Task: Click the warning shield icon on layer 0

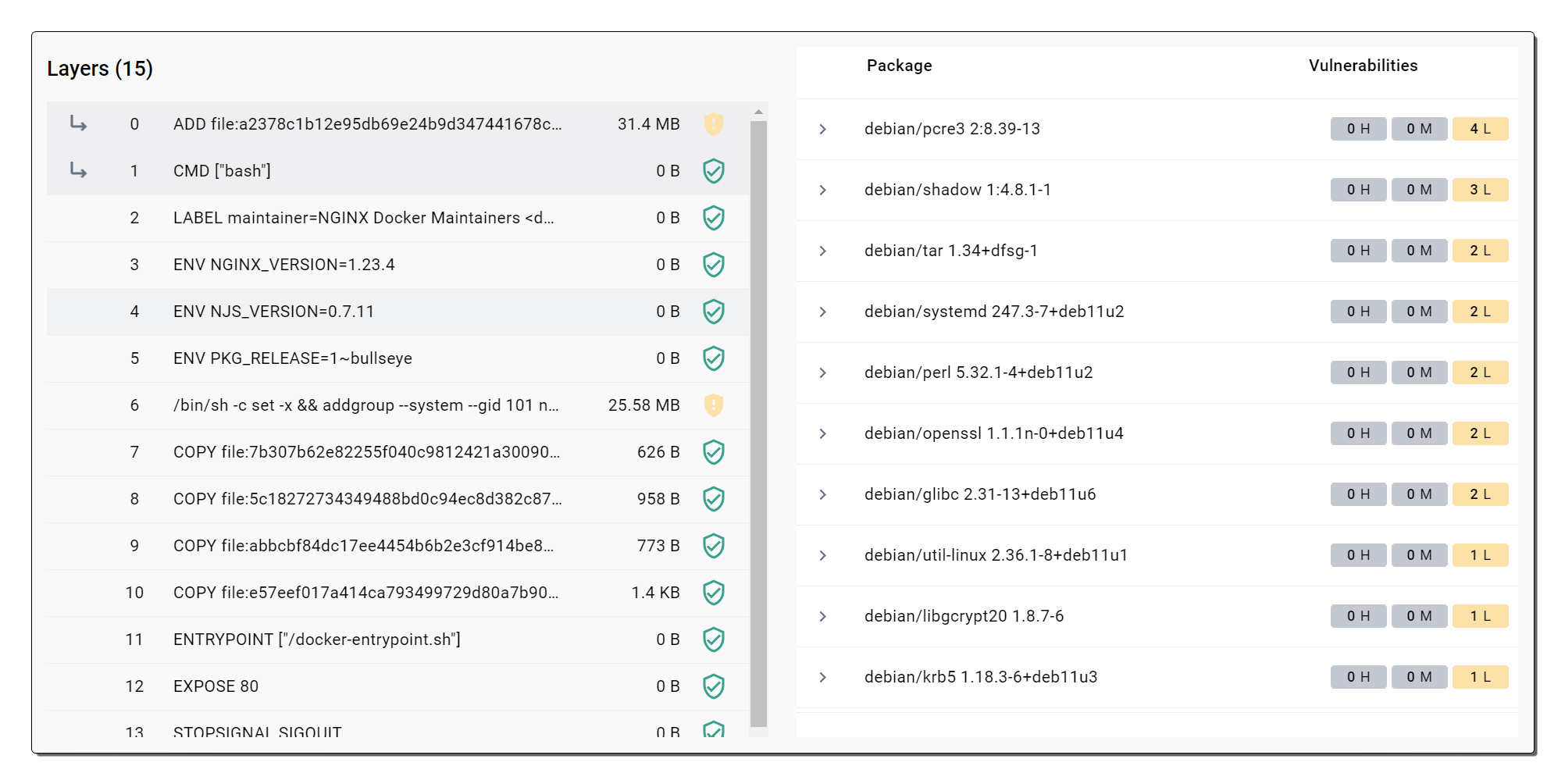Action: [713, 124]
